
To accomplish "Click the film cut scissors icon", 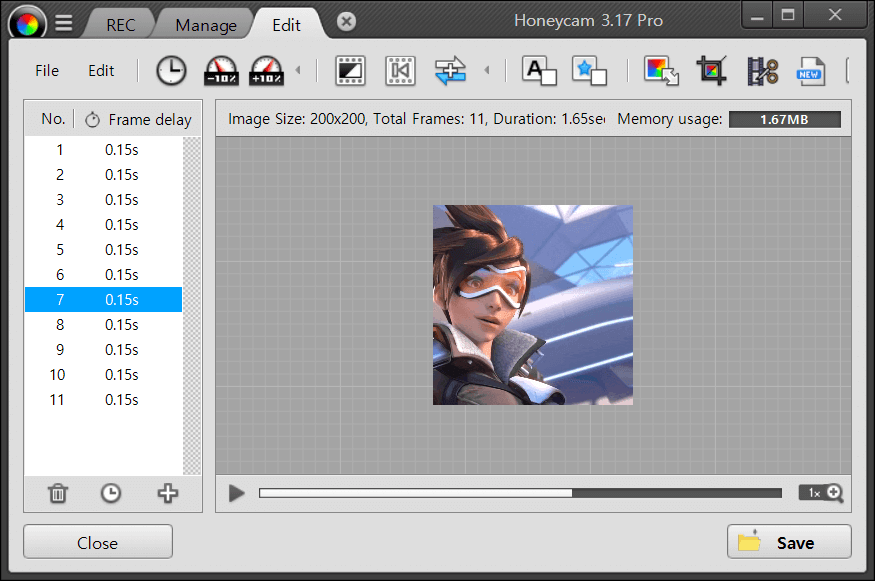I will (x=762, y=70).
